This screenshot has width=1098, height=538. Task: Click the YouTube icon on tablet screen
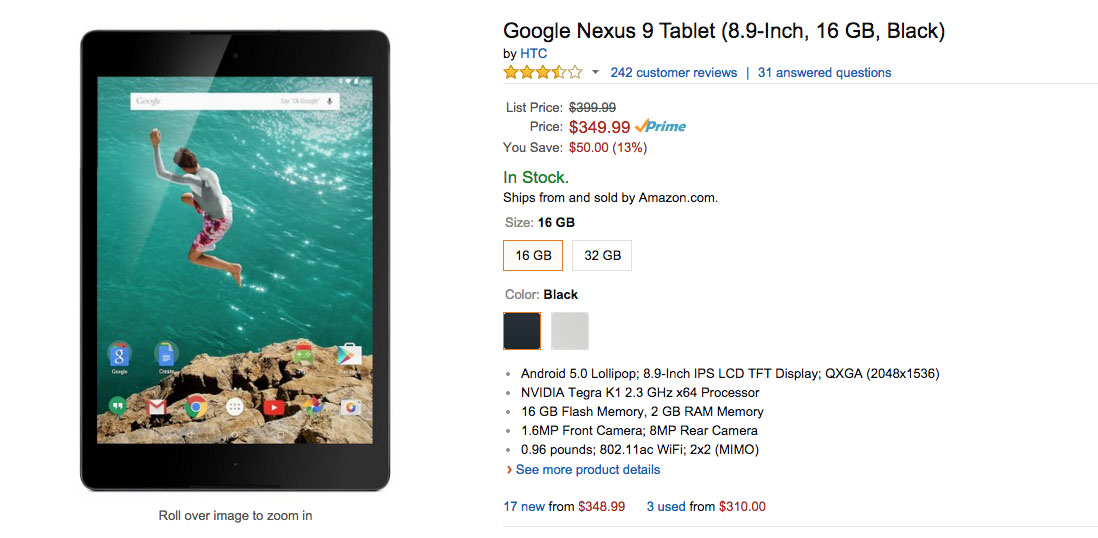pos(273,407)
